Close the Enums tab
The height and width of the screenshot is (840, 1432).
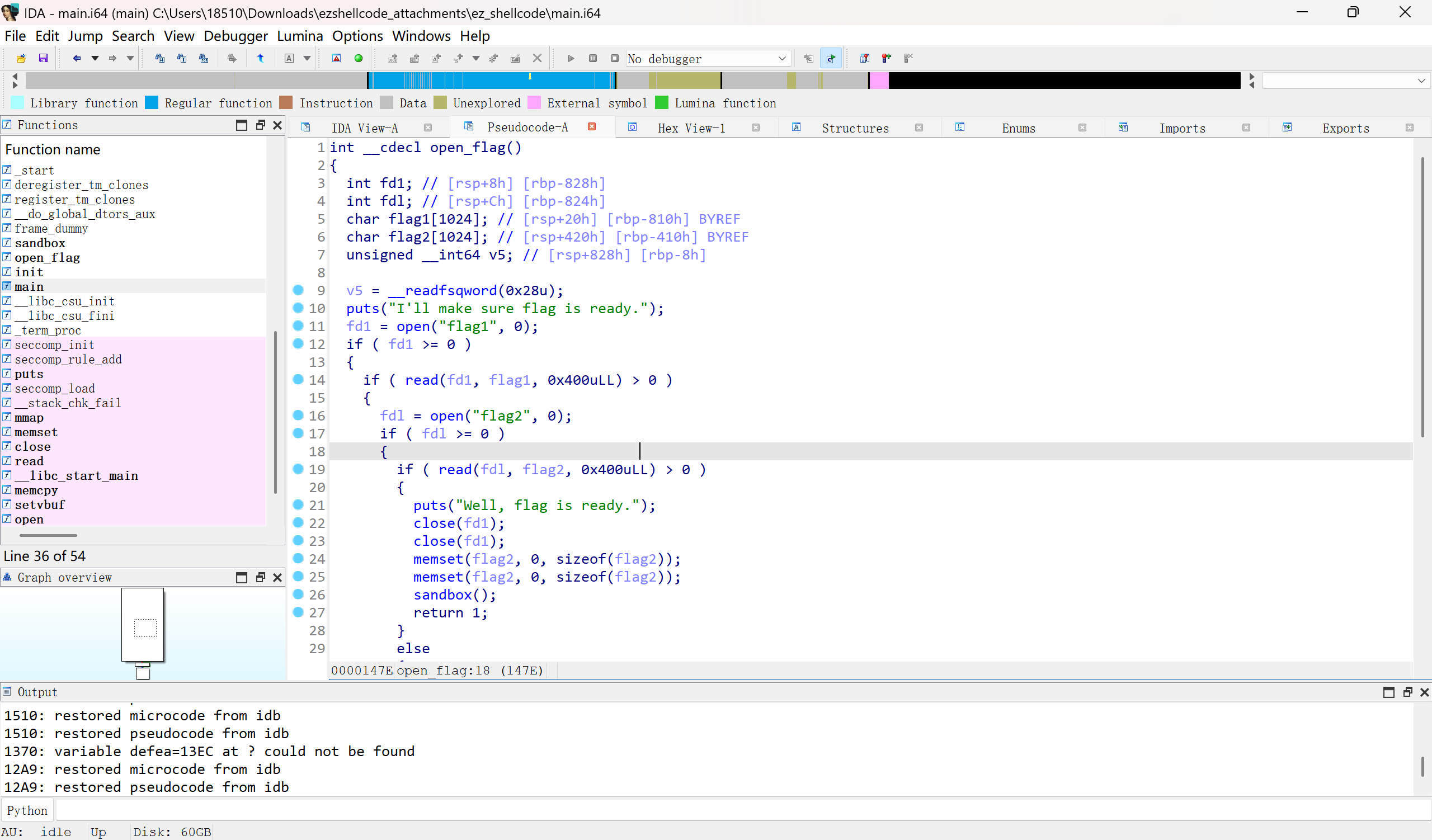[1082, 128]
